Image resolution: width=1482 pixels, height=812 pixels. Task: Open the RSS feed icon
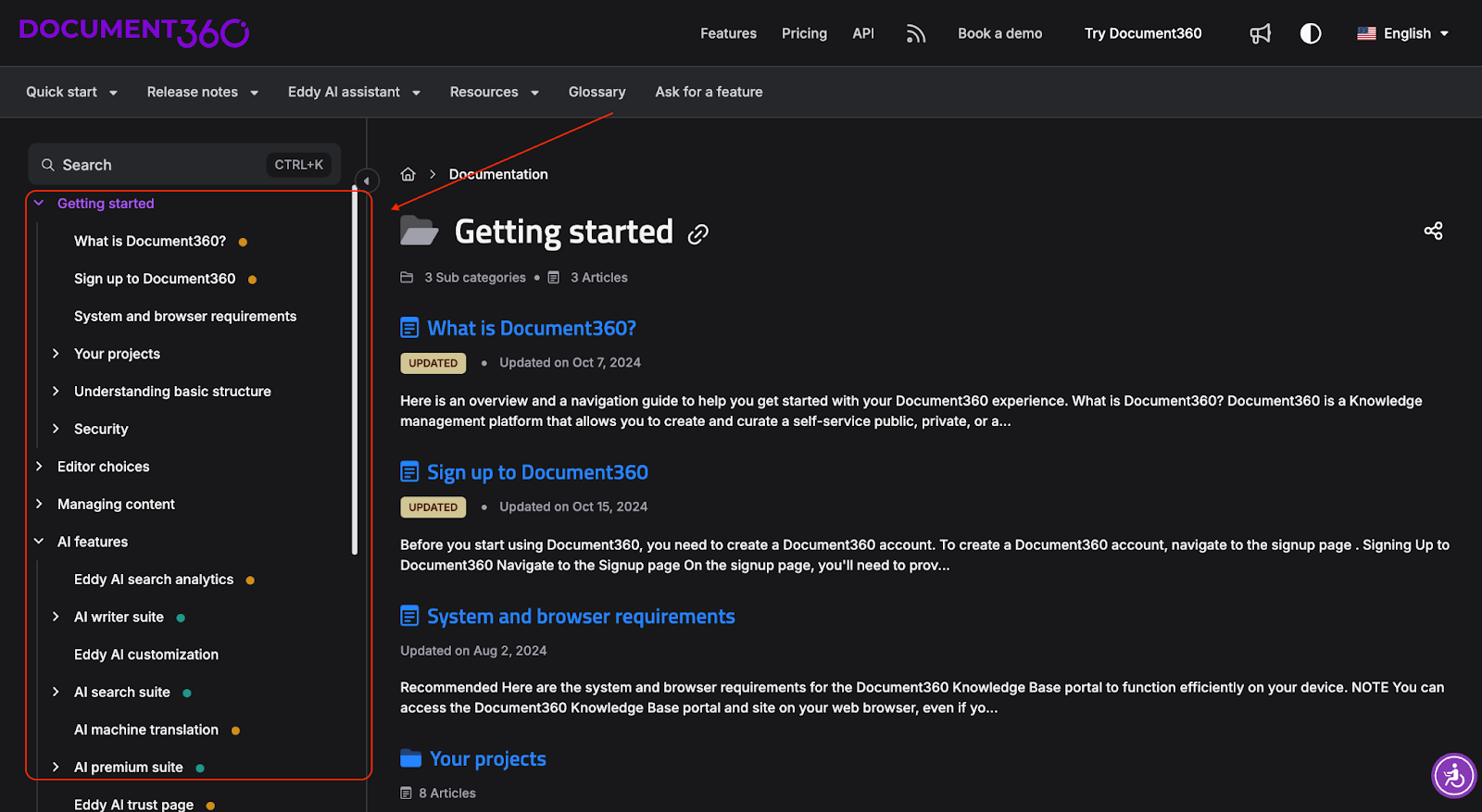[x=916, y=34]
